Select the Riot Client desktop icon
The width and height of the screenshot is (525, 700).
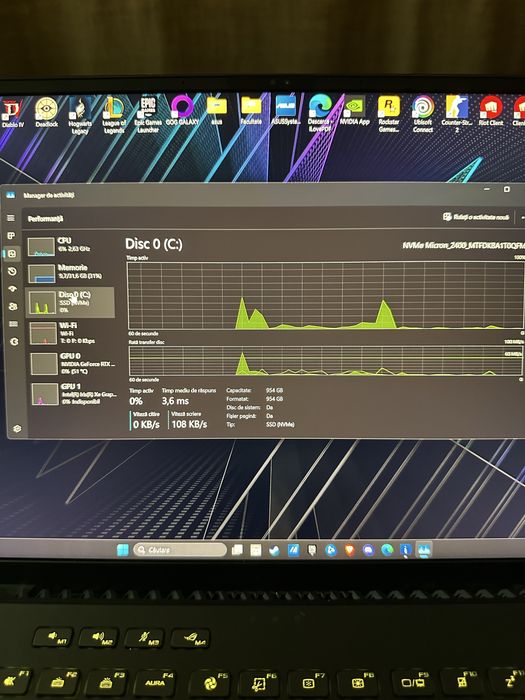[x=491, y=111]
